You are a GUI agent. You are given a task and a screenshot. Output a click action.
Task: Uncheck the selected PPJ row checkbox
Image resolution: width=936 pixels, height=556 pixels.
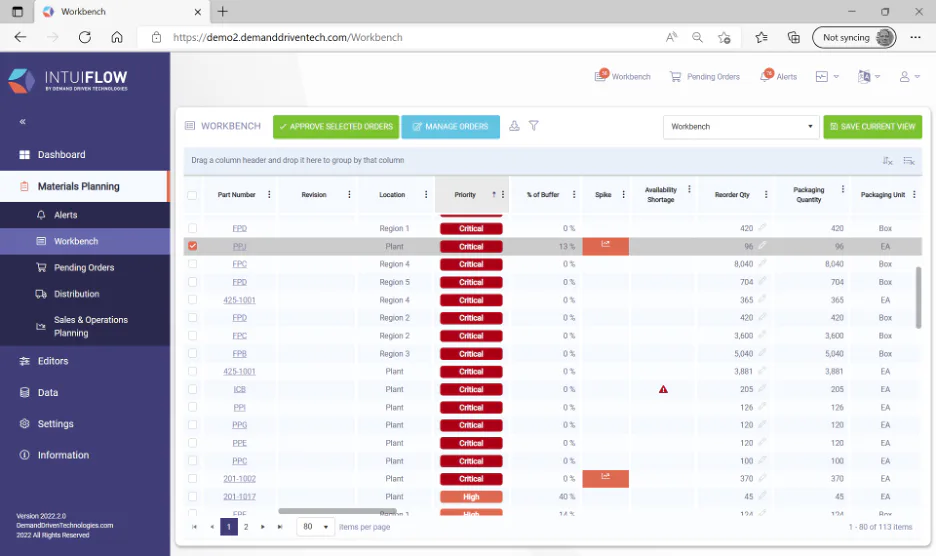pyautogui.click(x=192, y=246)
